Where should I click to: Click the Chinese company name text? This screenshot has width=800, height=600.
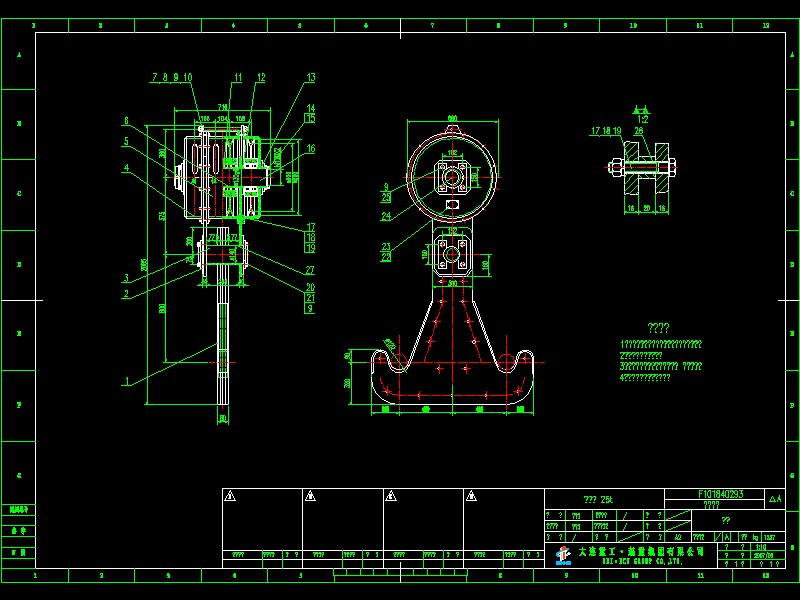pos(641,551)
